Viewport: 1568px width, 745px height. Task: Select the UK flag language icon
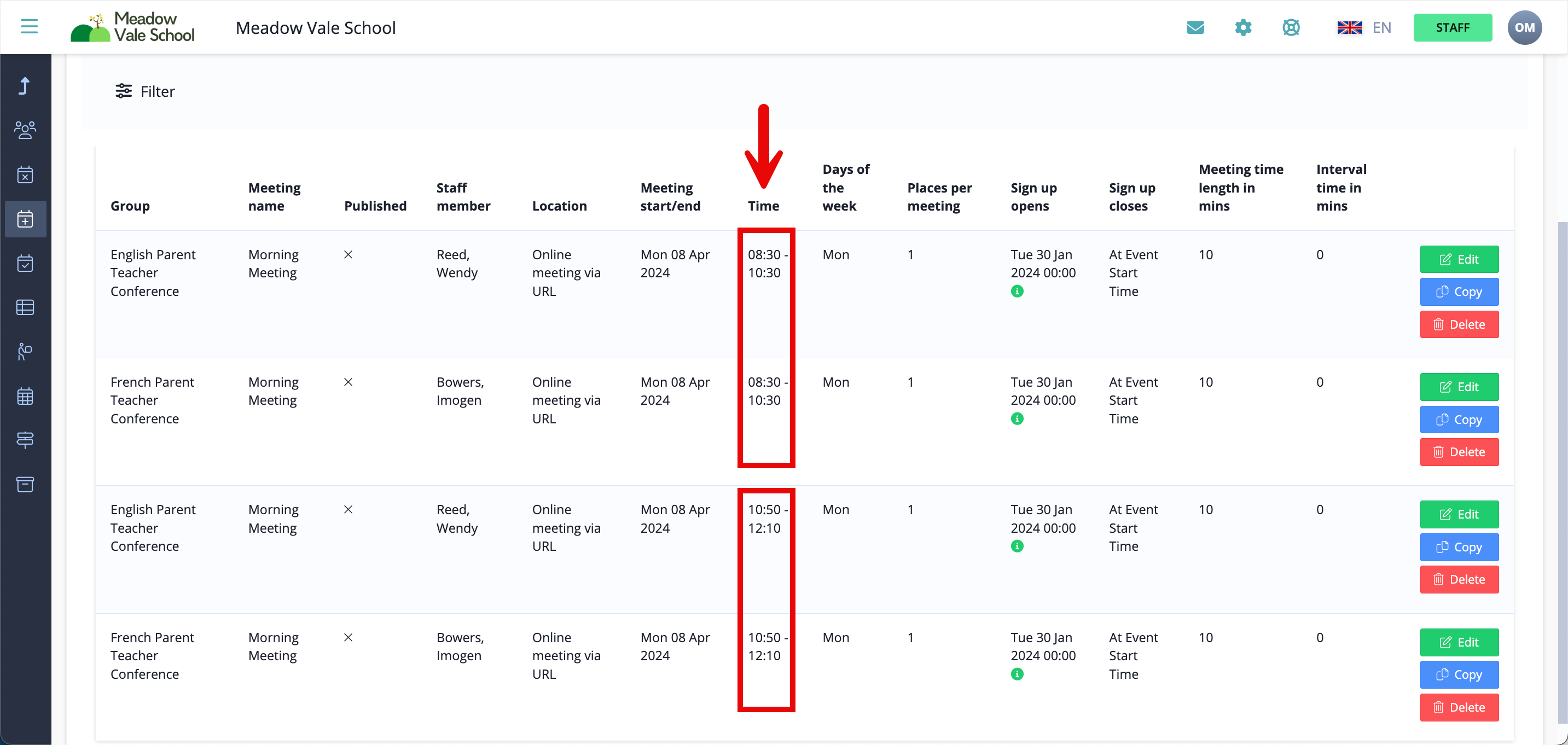coord(1350,27)
